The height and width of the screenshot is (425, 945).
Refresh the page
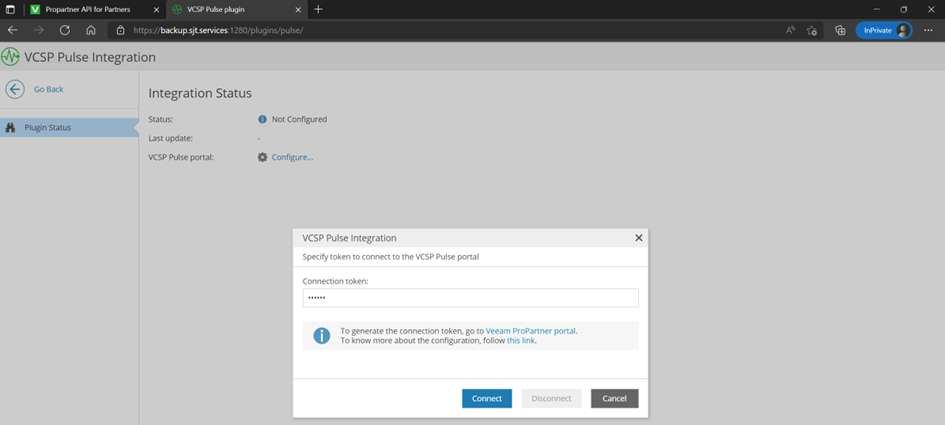(65, 30)
